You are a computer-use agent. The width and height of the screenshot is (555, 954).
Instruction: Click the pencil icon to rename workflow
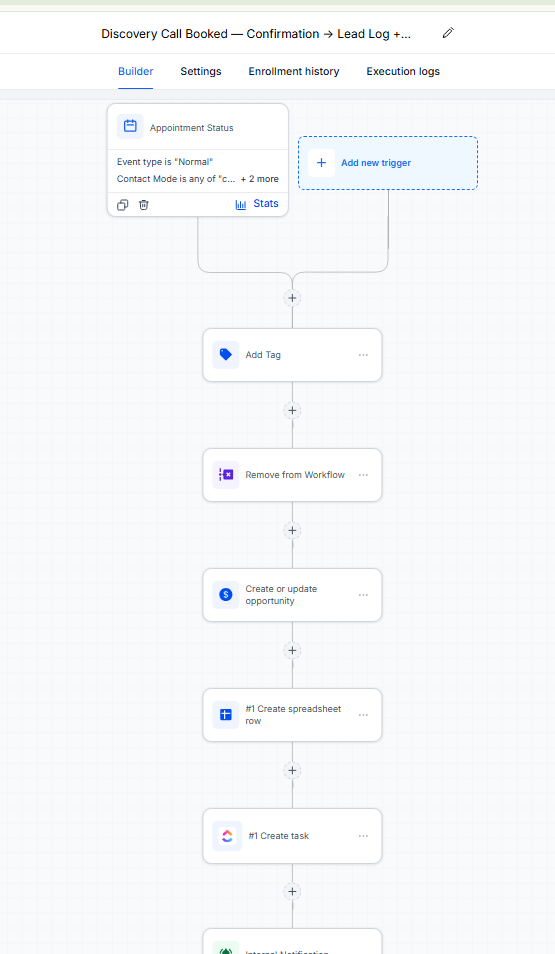point(448,33)
